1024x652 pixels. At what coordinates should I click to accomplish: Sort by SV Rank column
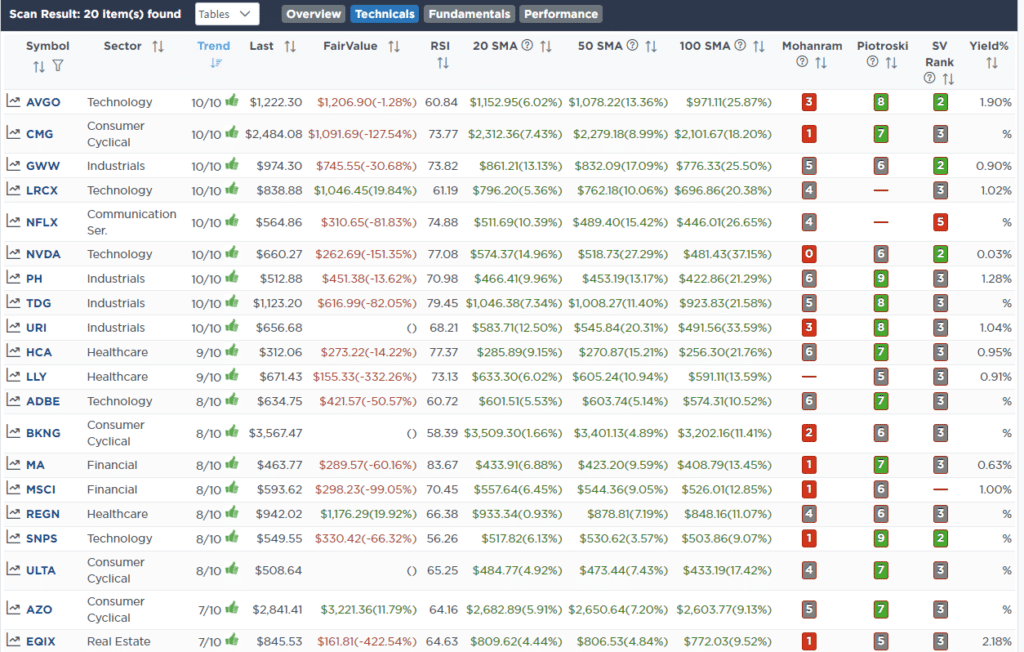tap(948, 79)
